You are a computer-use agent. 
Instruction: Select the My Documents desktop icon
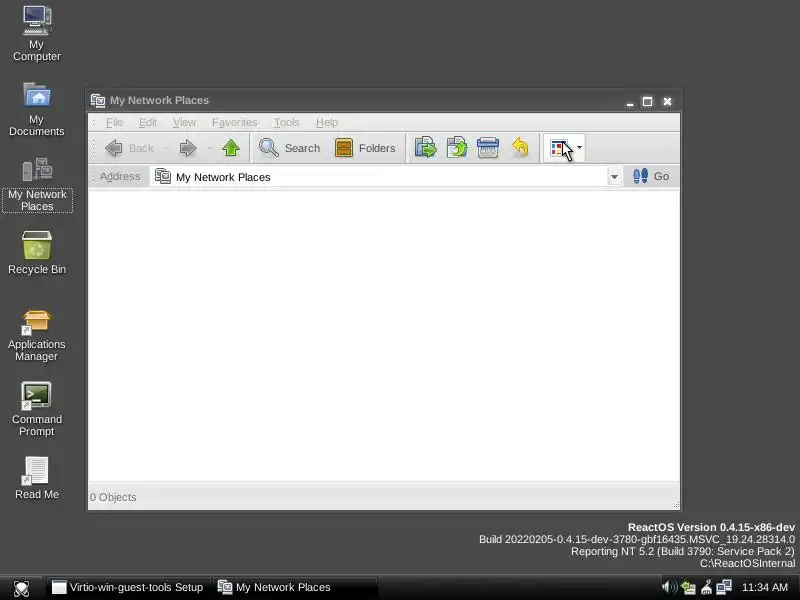coord(37,109)
